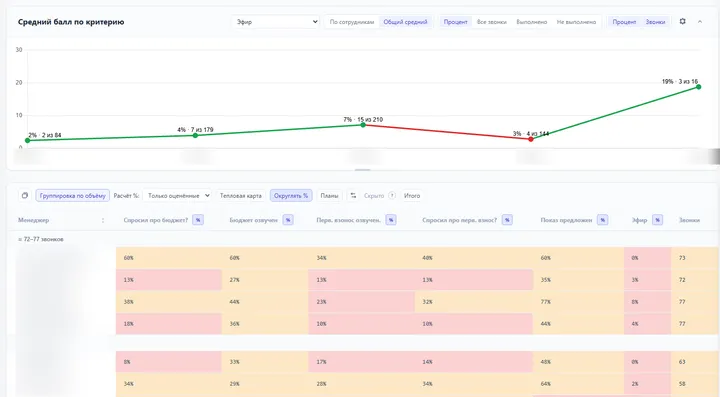Select Не выполнено filter
The height and width of the screenshot is (397, 720).
point(576,22)
